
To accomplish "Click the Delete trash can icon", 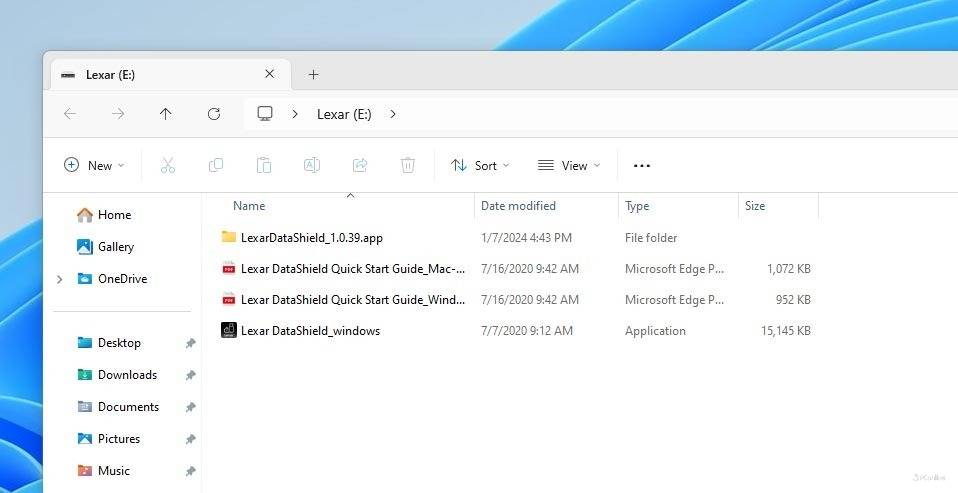I will tap(408, 165).
